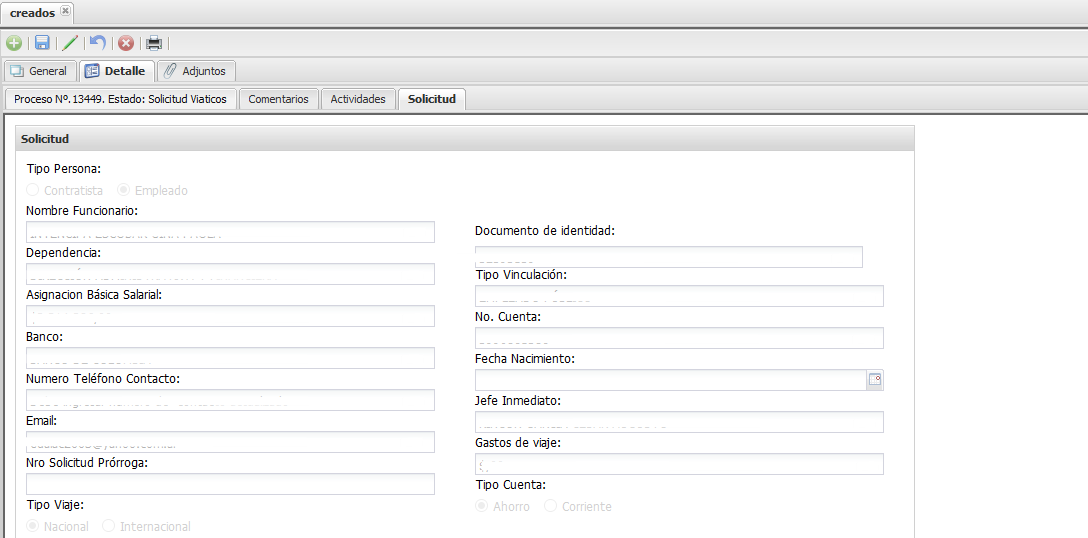Click the green pencil edit icon
1088x538 pixels.
70,43
